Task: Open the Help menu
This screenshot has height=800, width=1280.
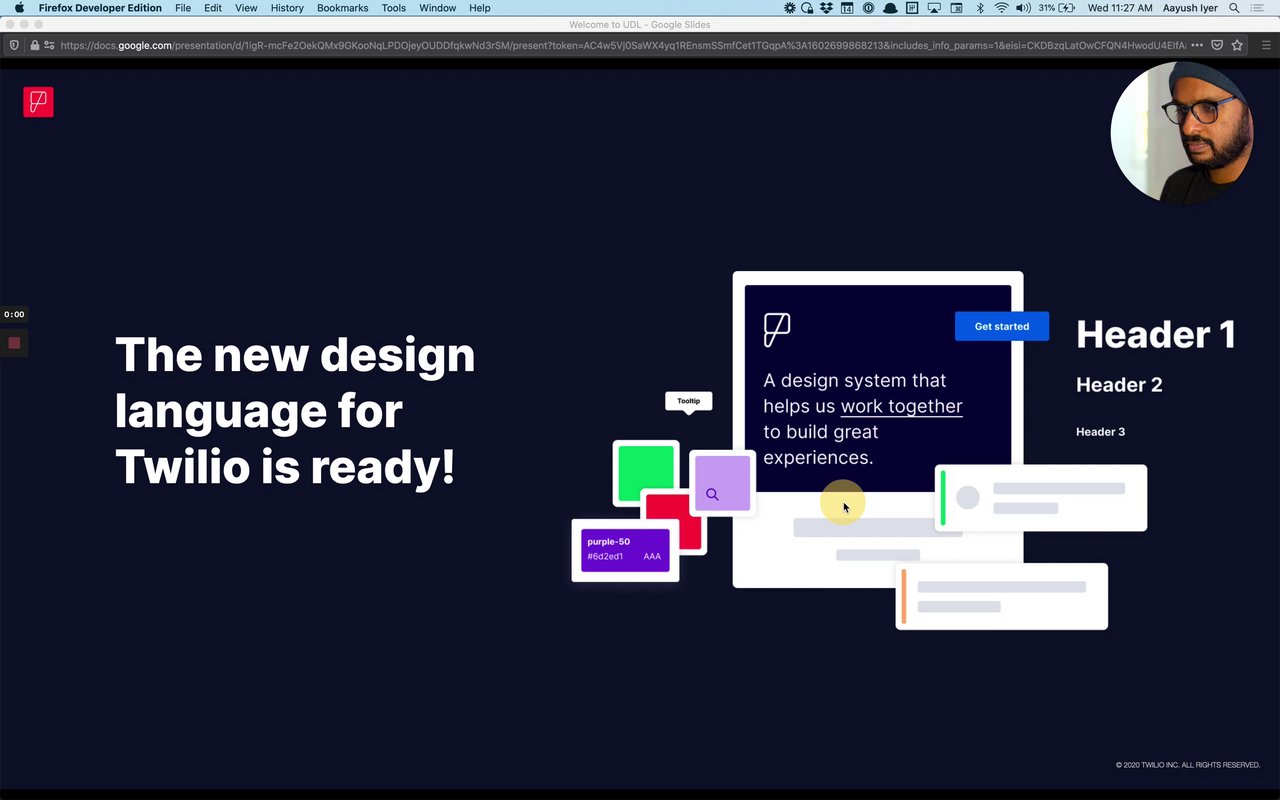Action: pyautogui.click(x=480, y=8)
